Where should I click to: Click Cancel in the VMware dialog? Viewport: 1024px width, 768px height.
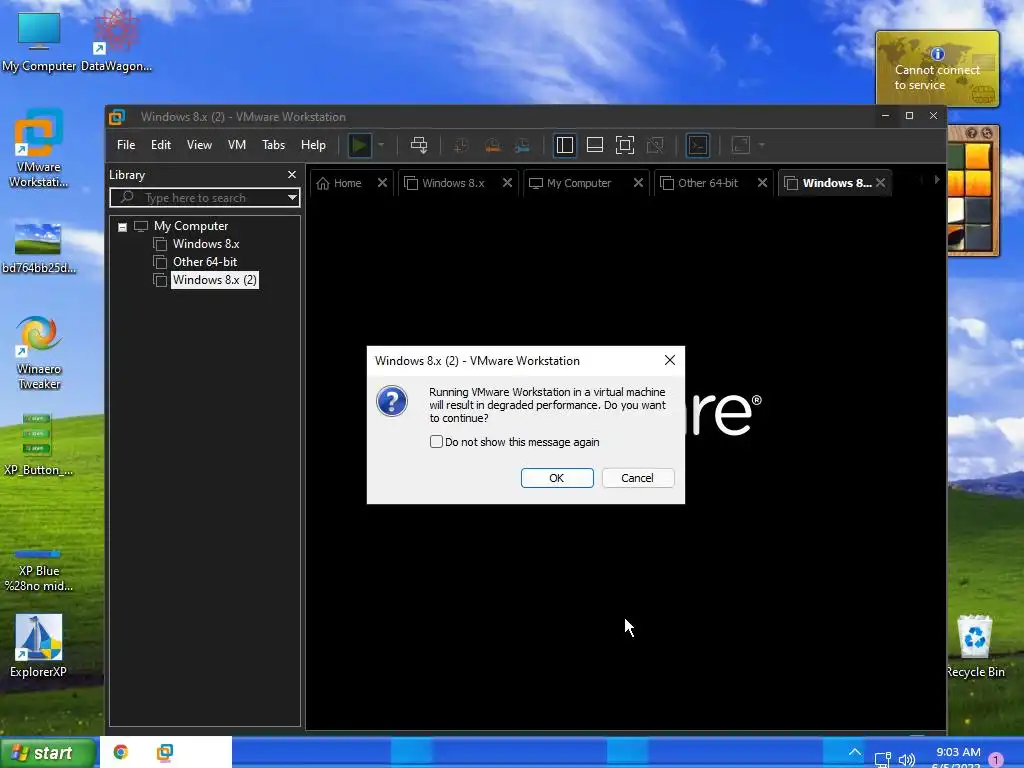[x=637, y=478]
